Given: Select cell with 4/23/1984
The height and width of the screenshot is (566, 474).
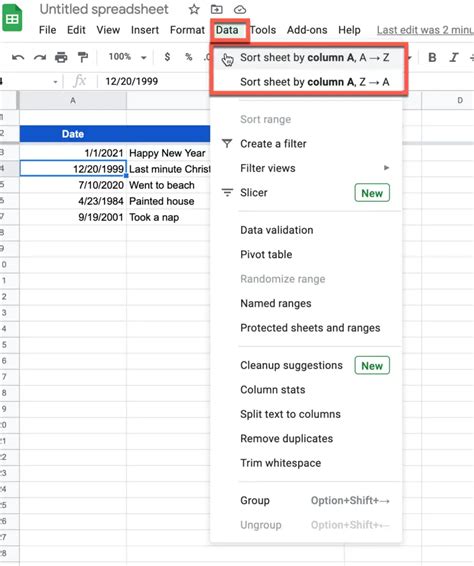Looking at the screenshot, I should pos(73,201).
